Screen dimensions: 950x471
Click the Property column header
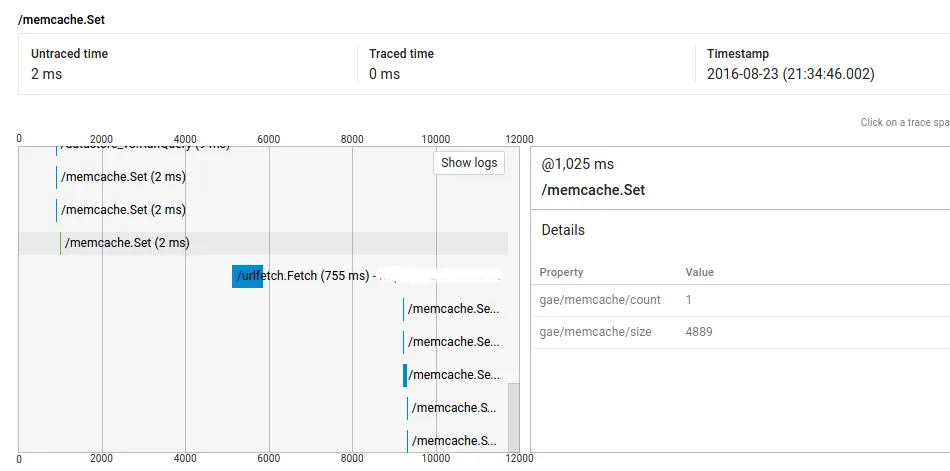tap(561, 272)
